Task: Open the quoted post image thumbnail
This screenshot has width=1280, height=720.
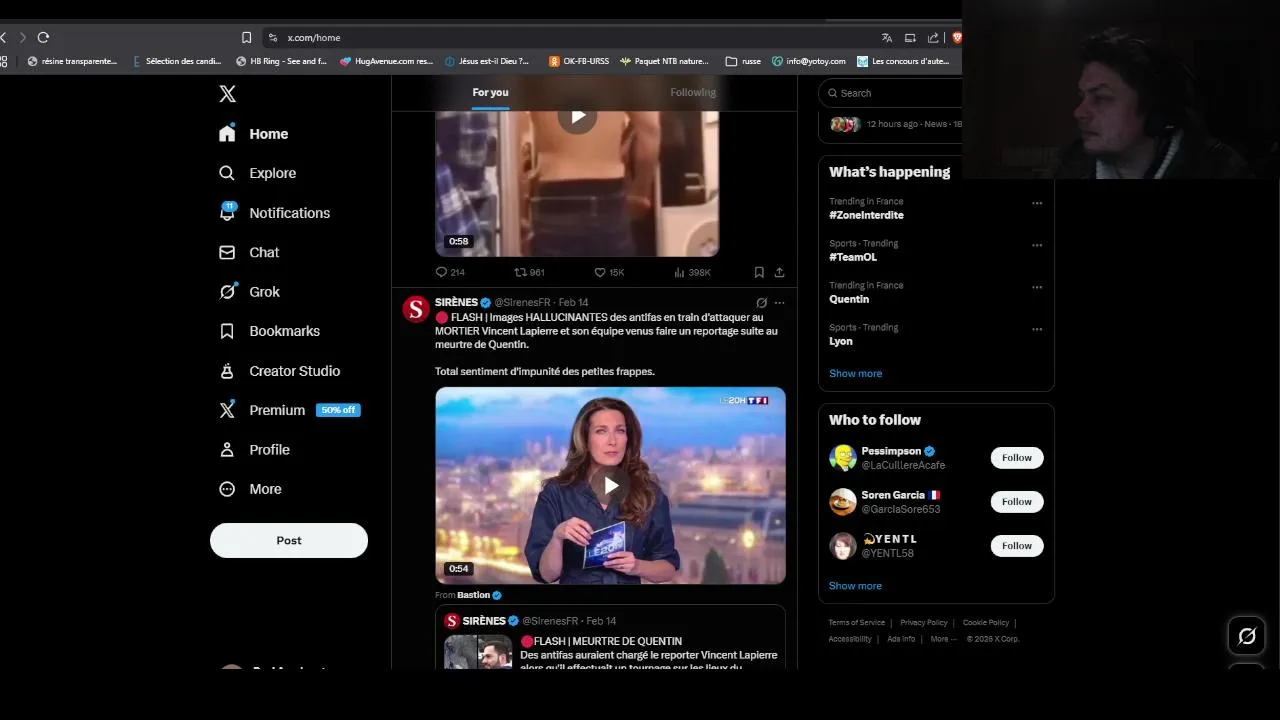Action: point(478,652)
